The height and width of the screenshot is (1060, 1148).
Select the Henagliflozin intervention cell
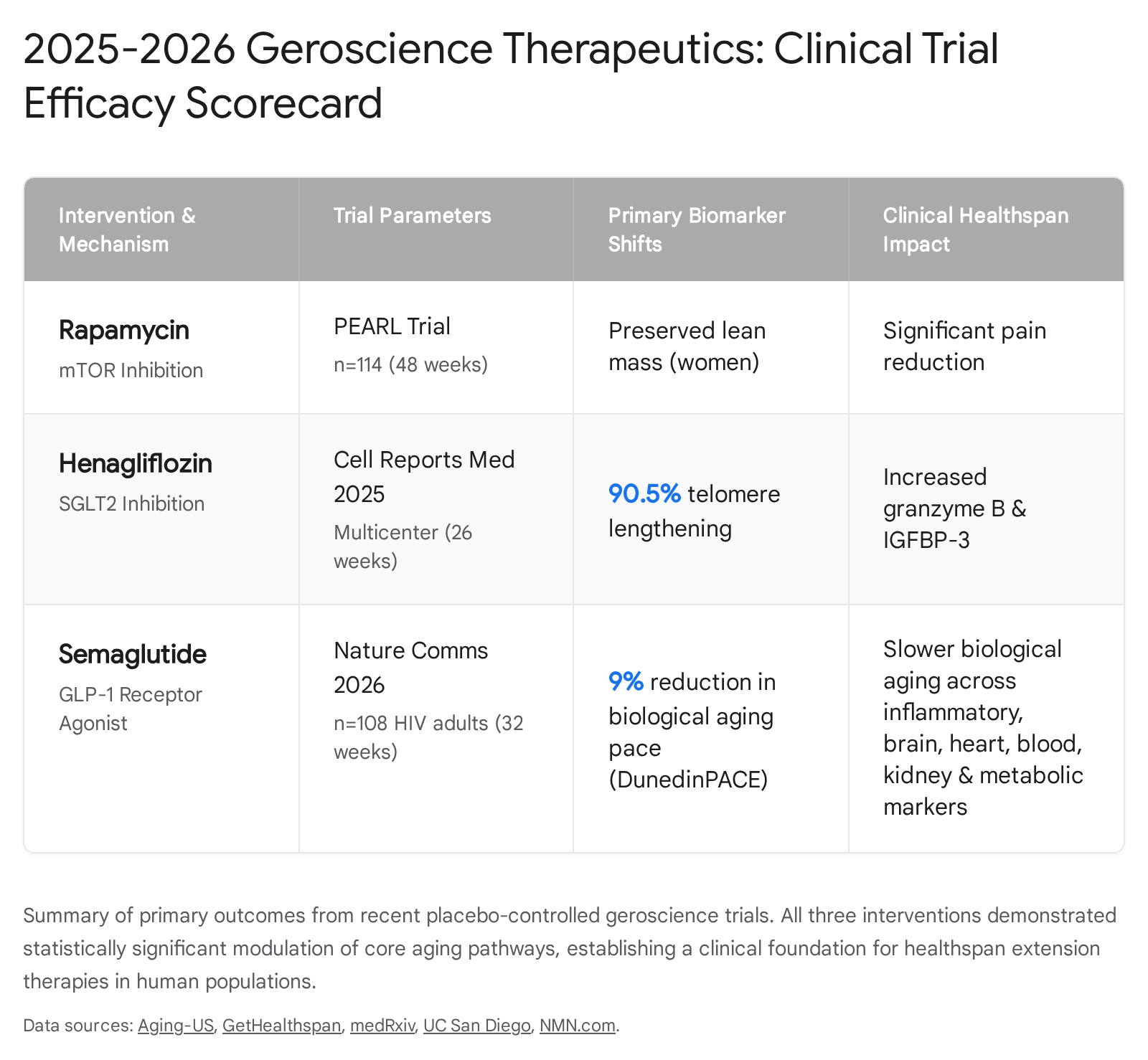[161, 509]
